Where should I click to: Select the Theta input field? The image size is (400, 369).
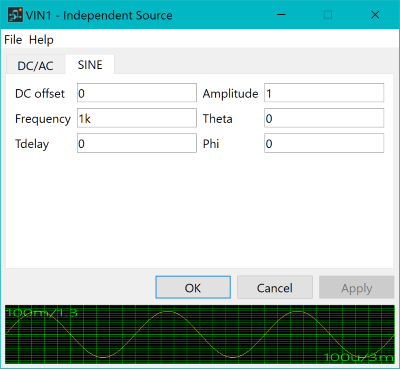pyautogui.click(x=324, y=118)
